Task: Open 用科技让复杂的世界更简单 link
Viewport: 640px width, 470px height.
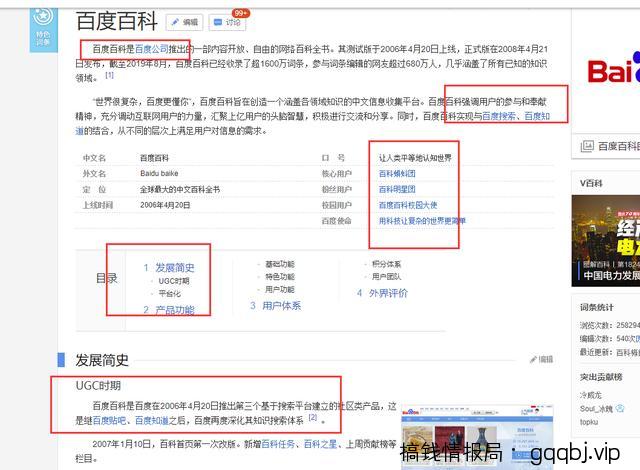Action: 422,221
